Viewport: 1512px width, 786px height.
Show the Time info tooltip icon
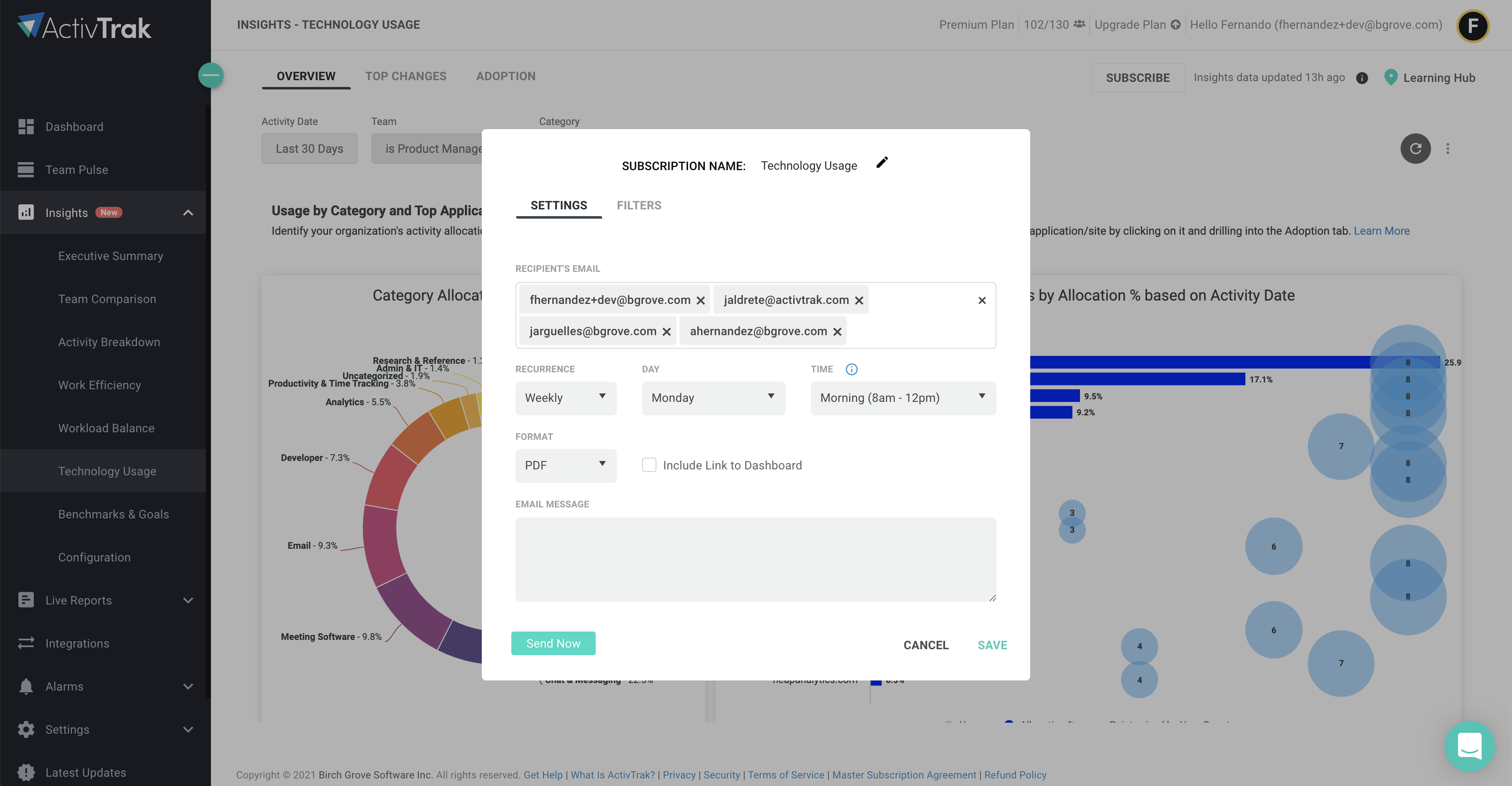tap(851, 369)
